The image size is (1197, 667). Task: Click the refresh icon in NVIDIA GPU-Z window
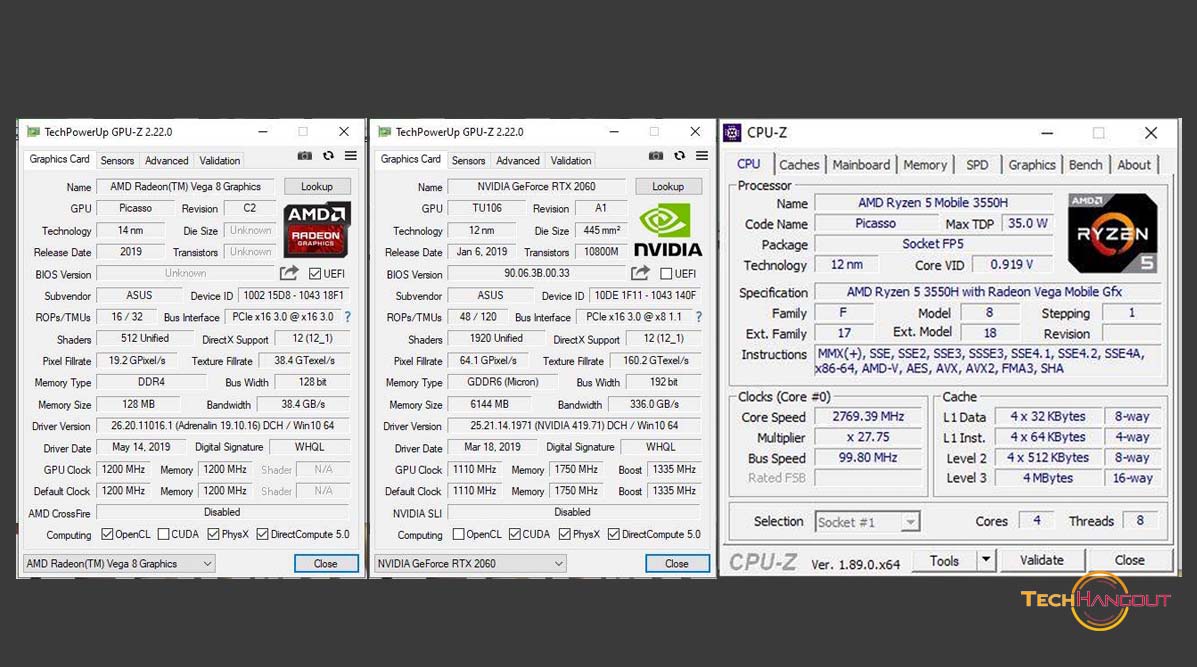[679, 156]
